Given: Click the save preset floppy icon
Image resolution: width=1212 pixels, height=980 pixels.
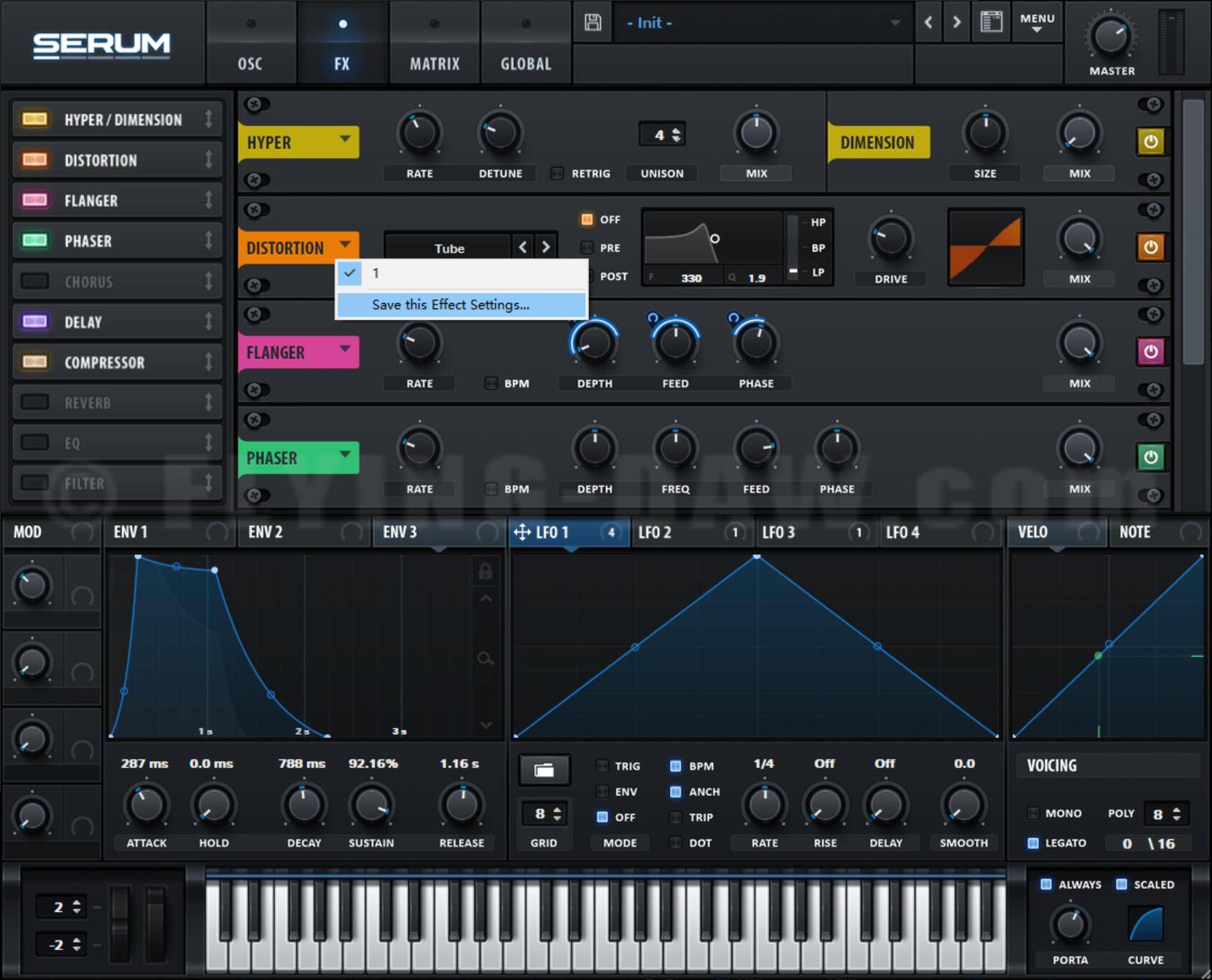Looking at the screenshot, I should pyautogui.click(x=592, y=22).
